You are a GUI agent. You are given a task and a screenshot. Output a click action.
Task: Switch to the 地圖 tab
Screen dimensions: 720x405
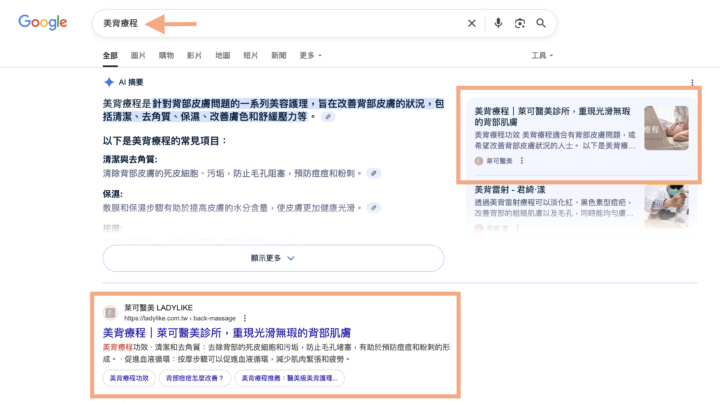(222, 56)
